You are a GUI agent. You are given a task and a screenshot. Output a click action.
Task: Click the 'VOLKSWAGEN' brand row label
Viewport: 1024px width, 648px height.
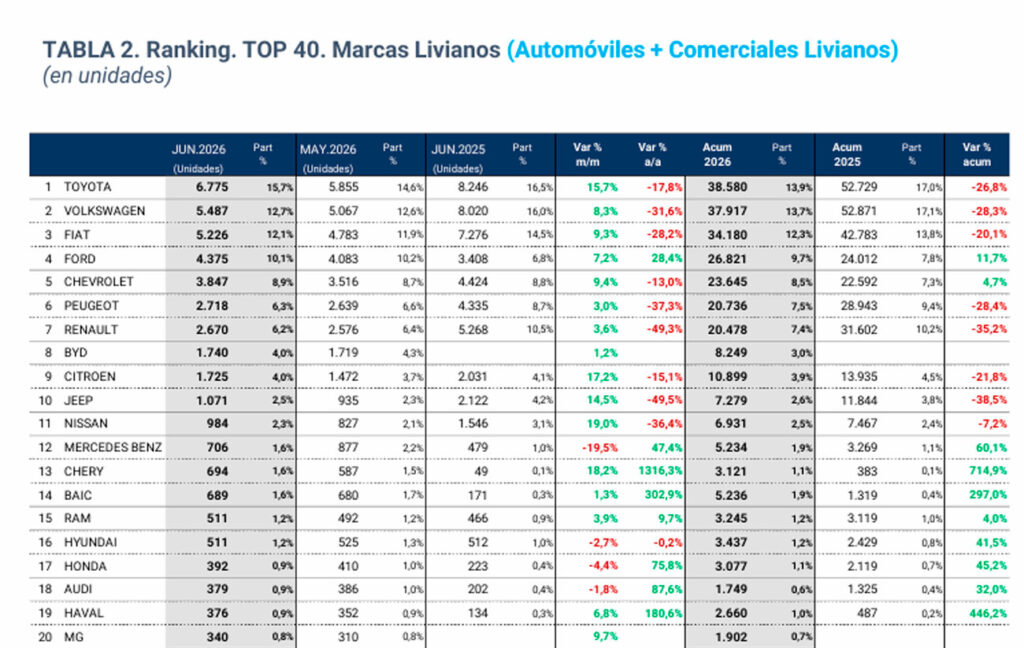click(104, 211)
